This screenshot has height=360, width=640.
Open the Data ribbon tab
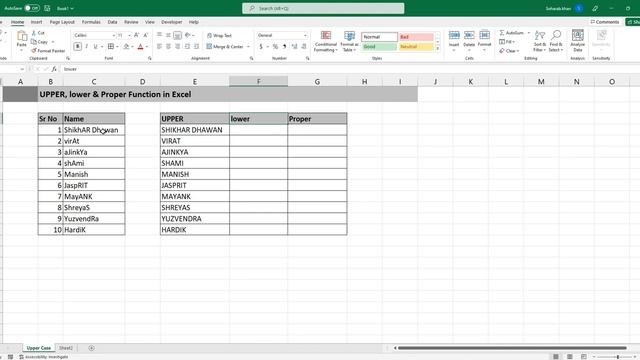pos(112,22)
